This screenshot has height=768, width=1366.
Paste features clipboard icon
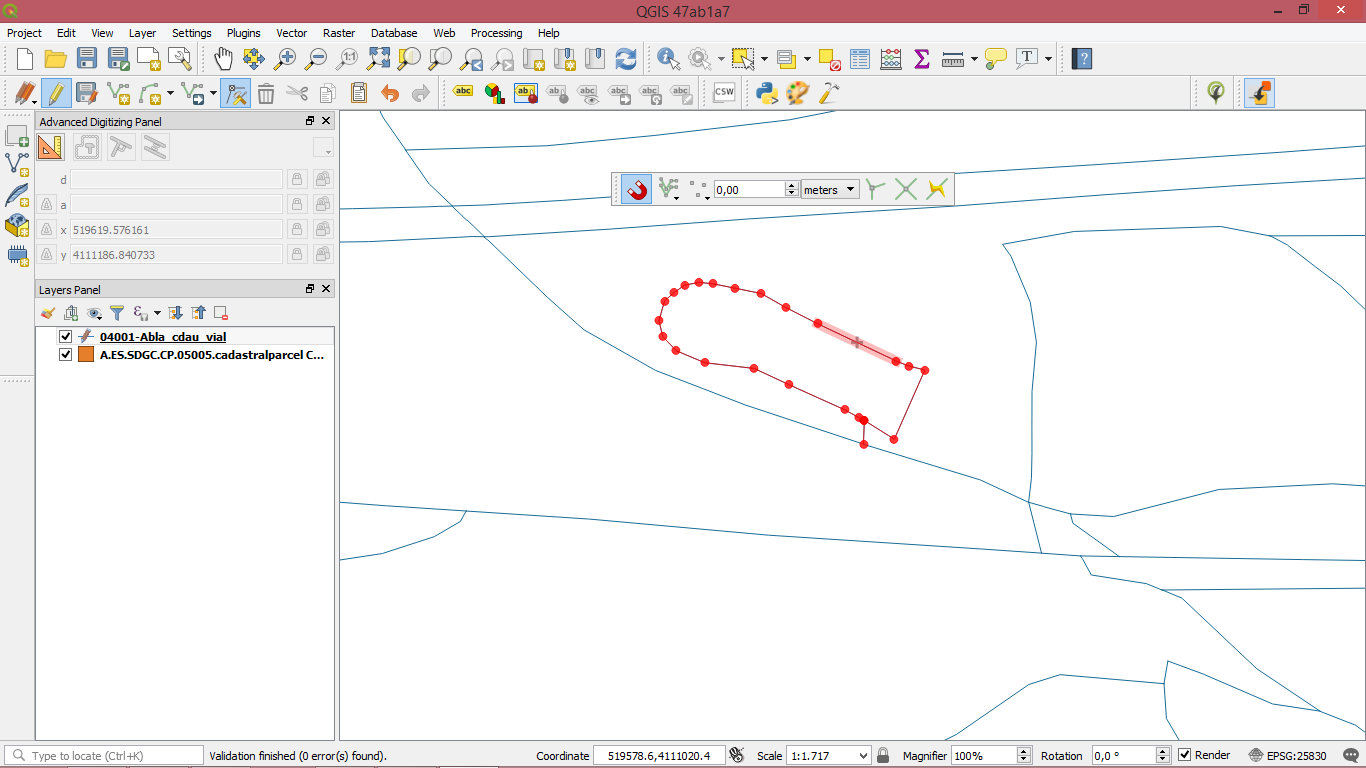tap(359, 94)
